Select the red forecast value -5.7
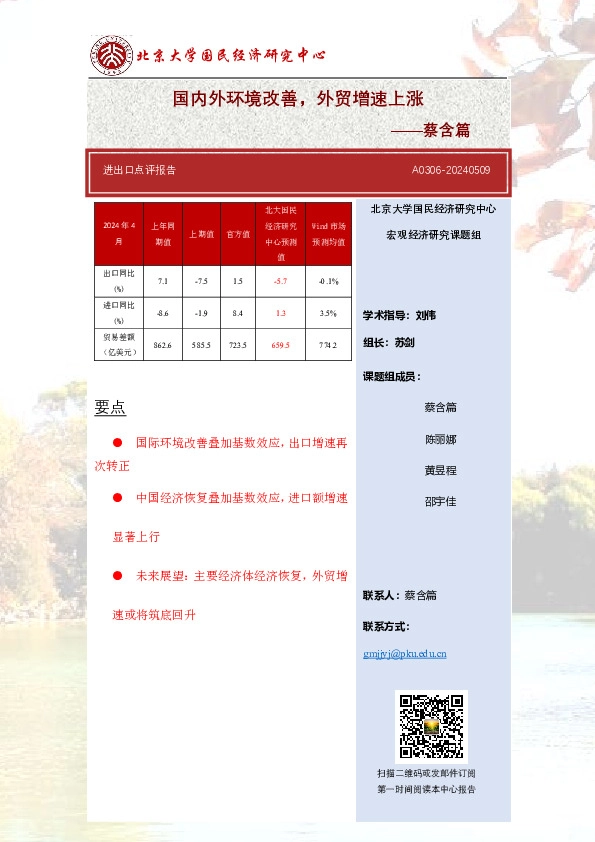This screenshot has width=595, height=842. tap(281, 281)
